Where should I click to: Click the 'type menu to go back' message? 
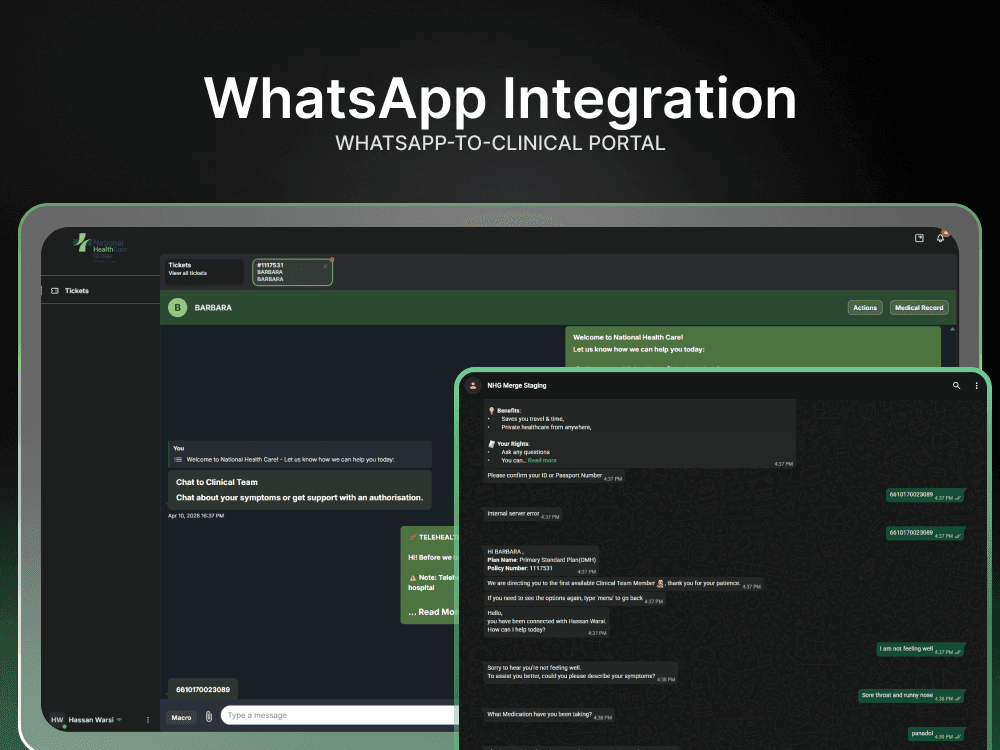pyautogui.click(x=575, y=599)
